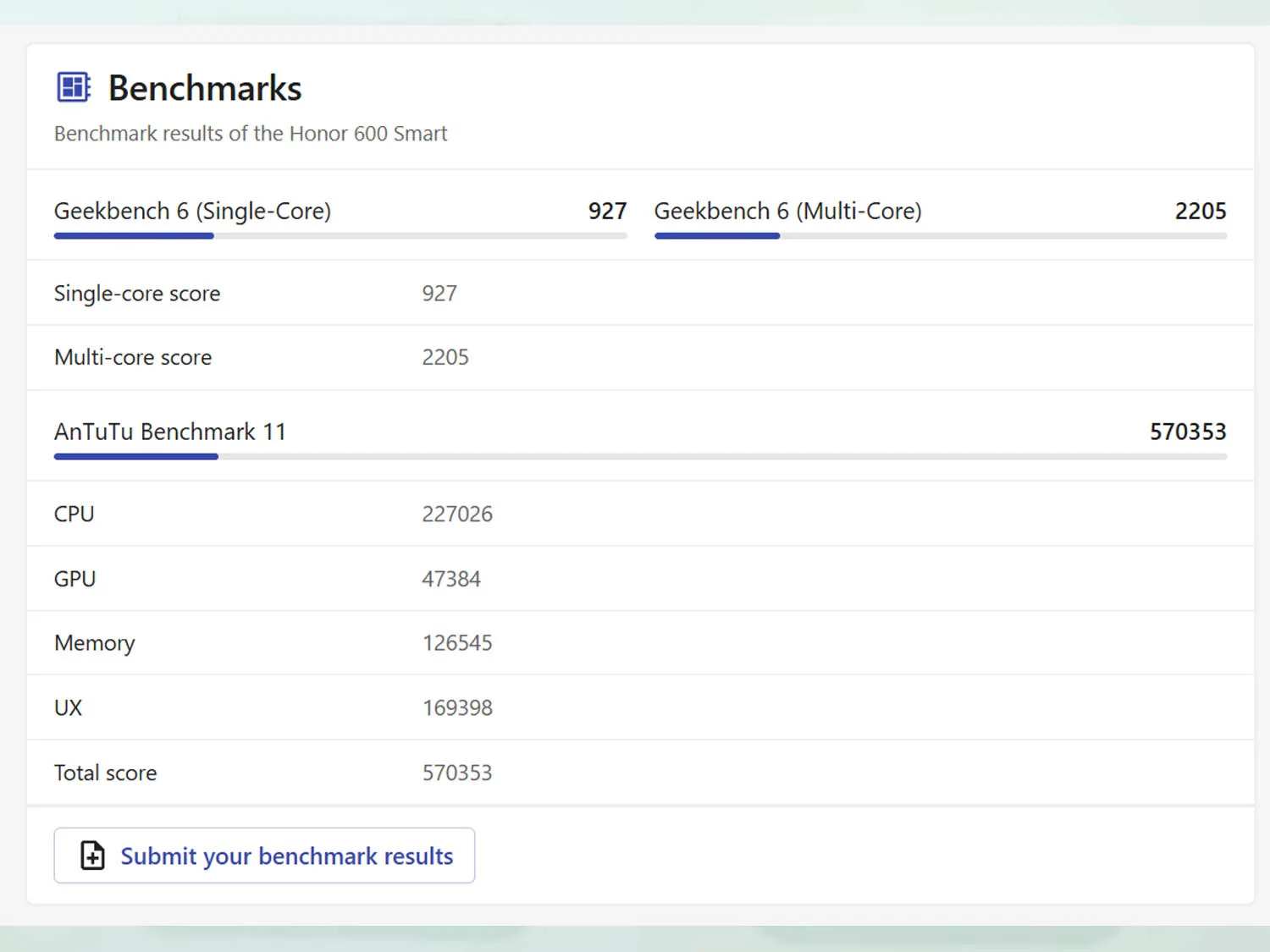Image resolution: width=1270 pixels, height=952 pixels.
Task: Click the Benchmarks chip icon
Action: [74, 87]
